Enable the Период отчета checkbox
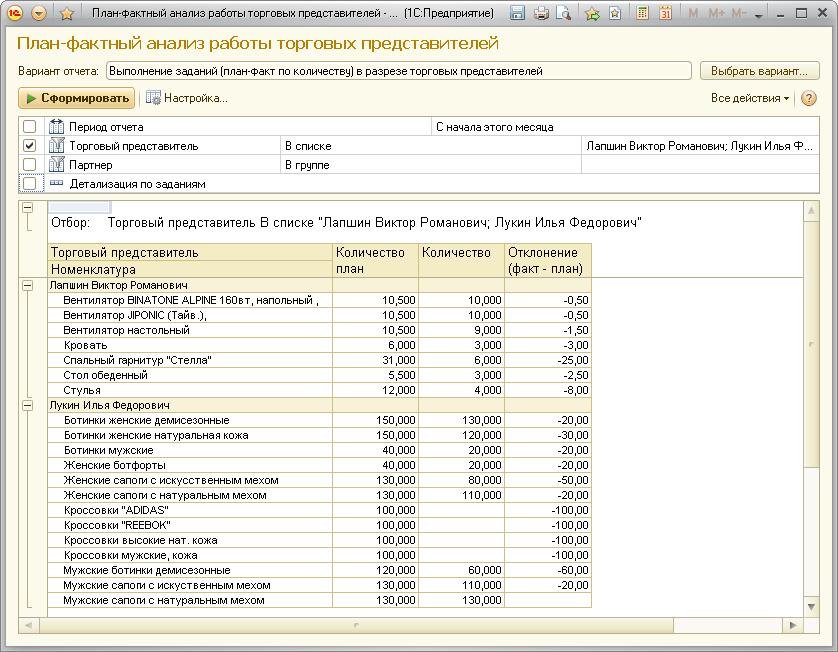The height and width of the screenshot is (652, 838). [x=30, y=127]
